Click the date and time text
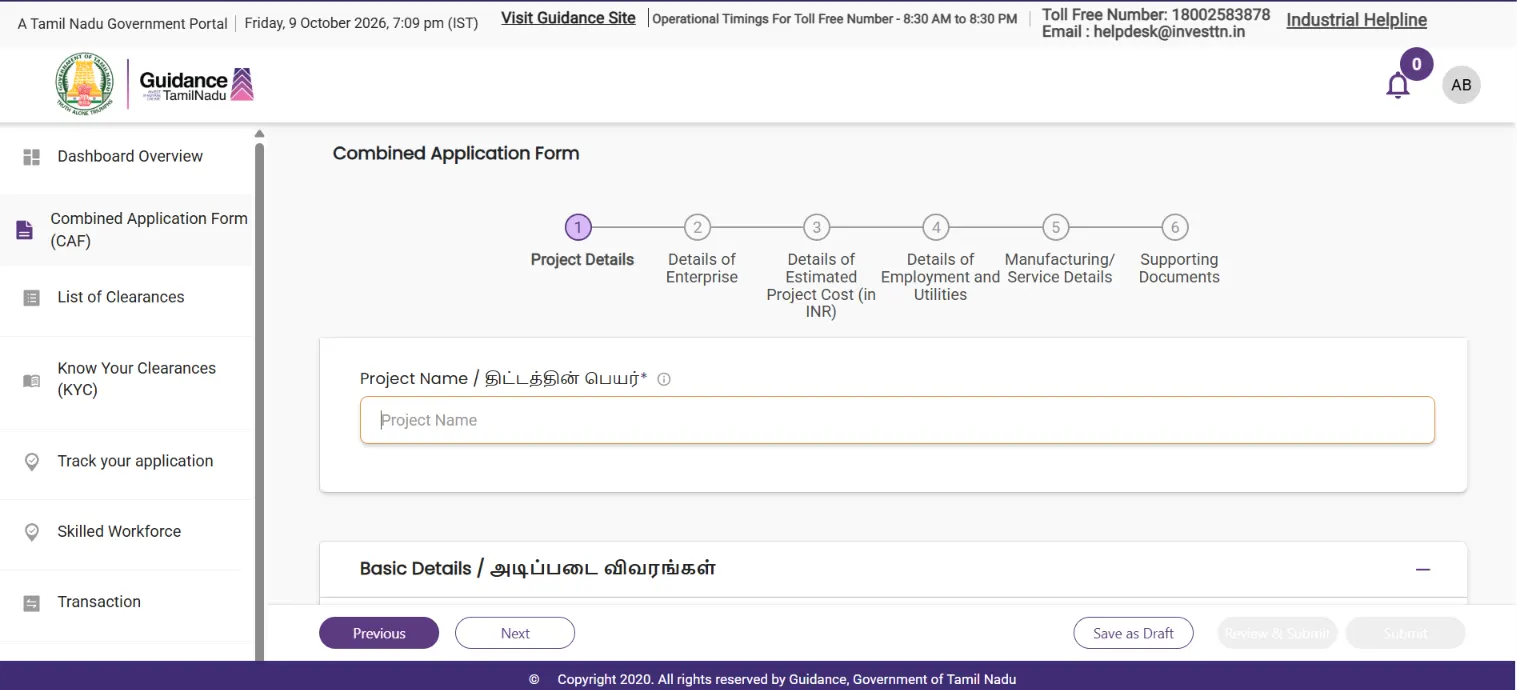The image size is (1517, 690). click(361, 23)
